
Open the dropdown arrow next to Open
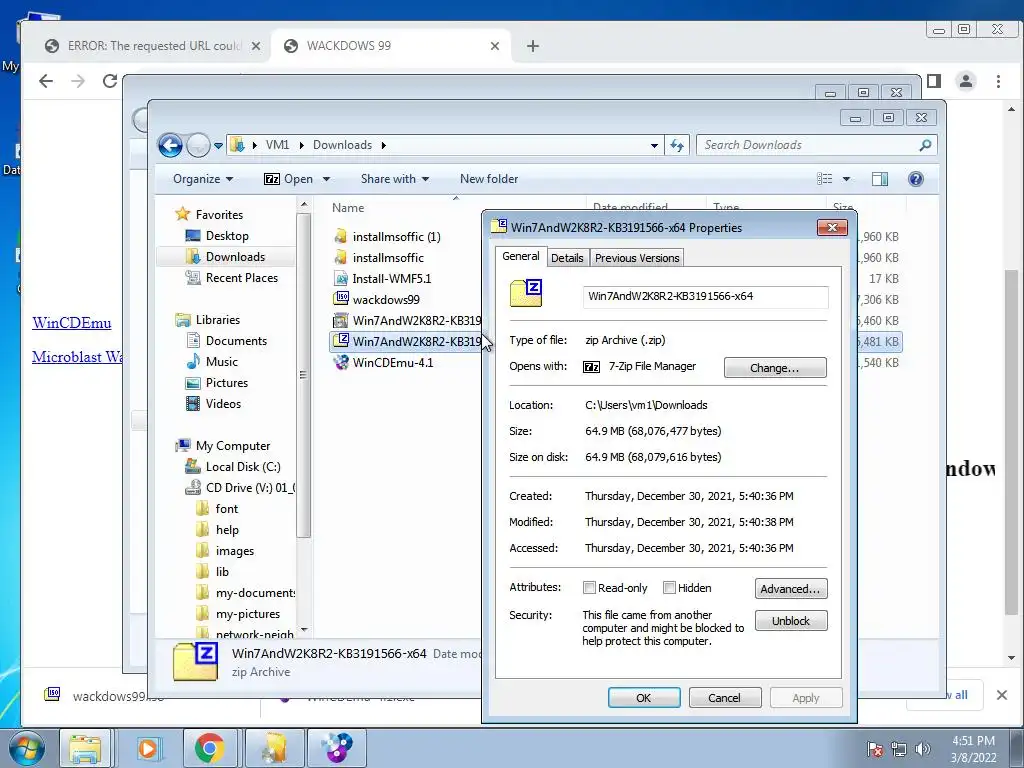coord(326,179)
